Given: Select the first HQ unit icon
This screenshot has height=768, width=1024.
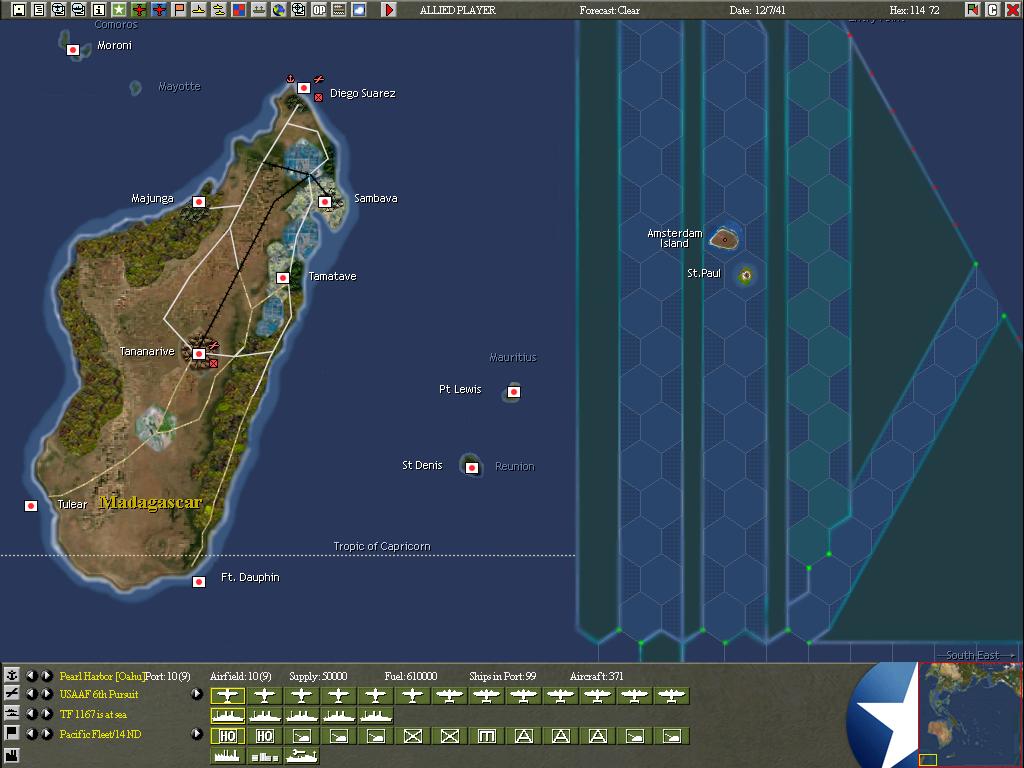Looking at the screenshot, I should pos(227,736).
